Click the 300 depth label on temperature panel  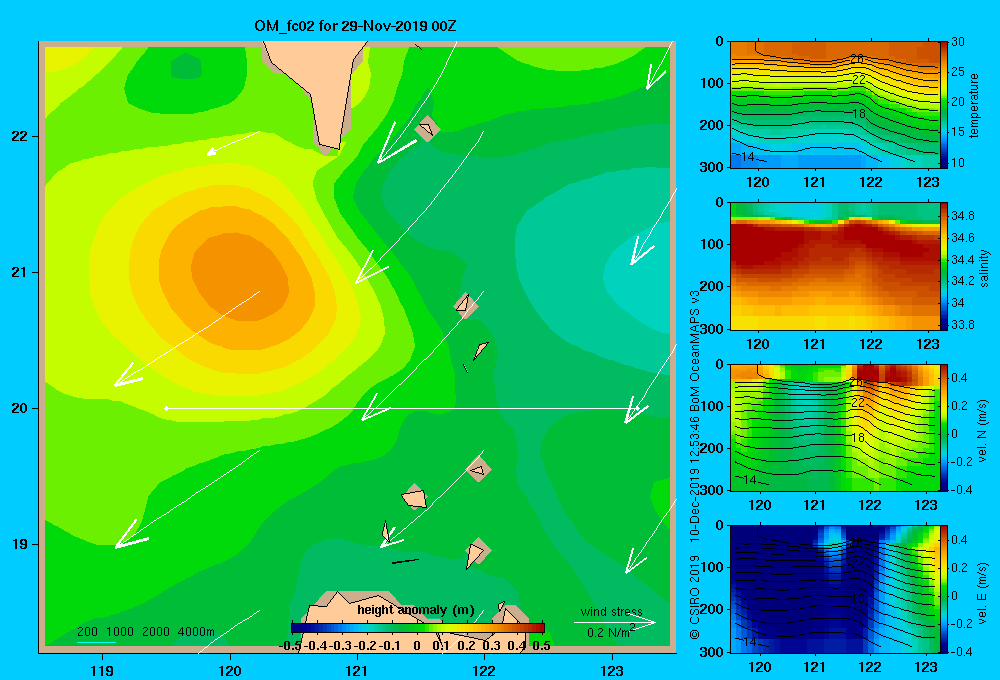711,167
